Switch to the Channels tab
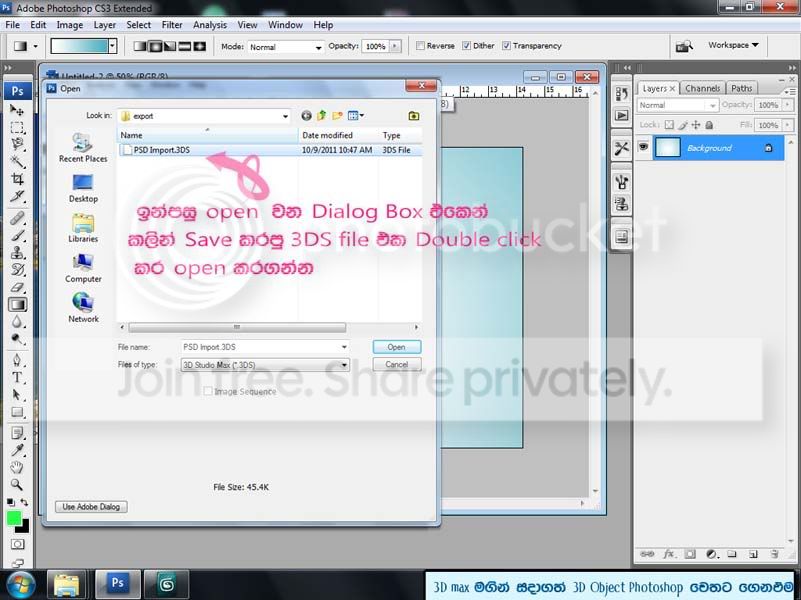 (702, 88)
